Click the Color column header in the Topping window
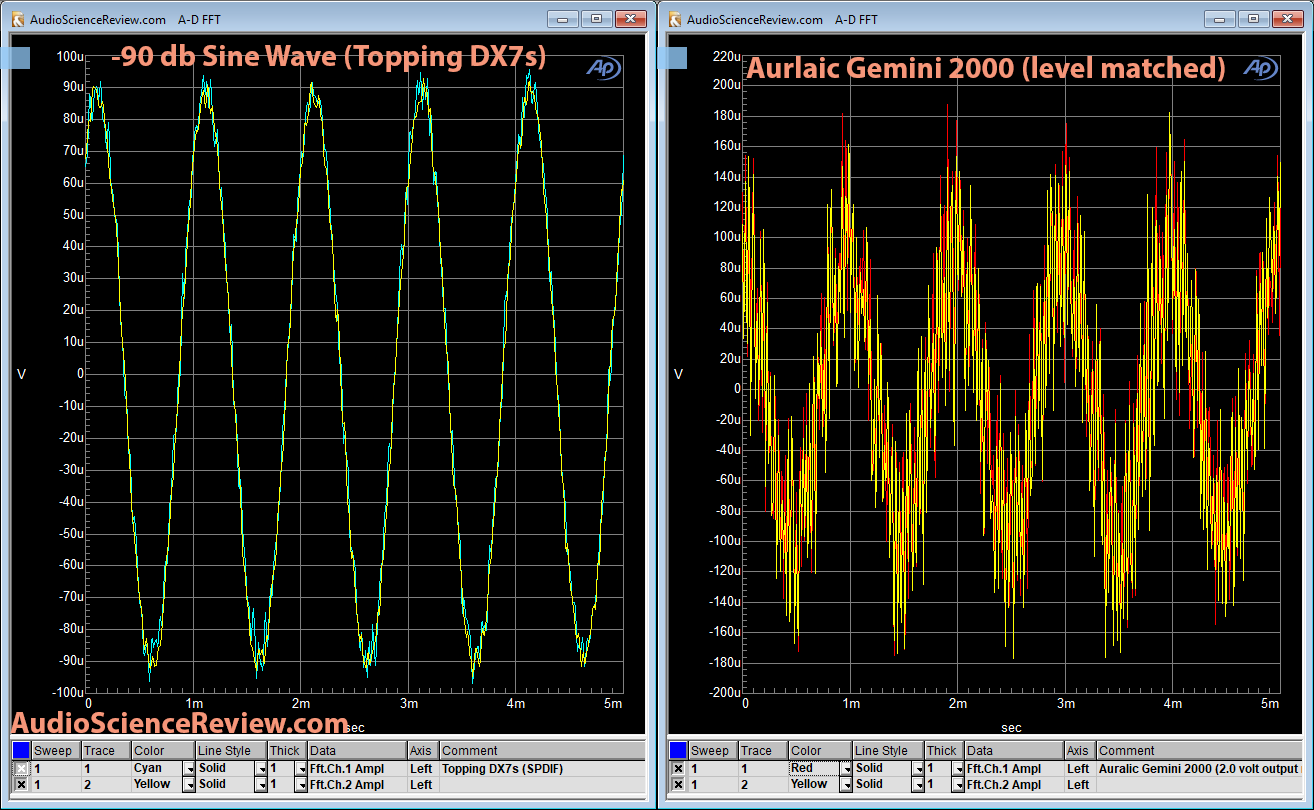 [163, 750]
